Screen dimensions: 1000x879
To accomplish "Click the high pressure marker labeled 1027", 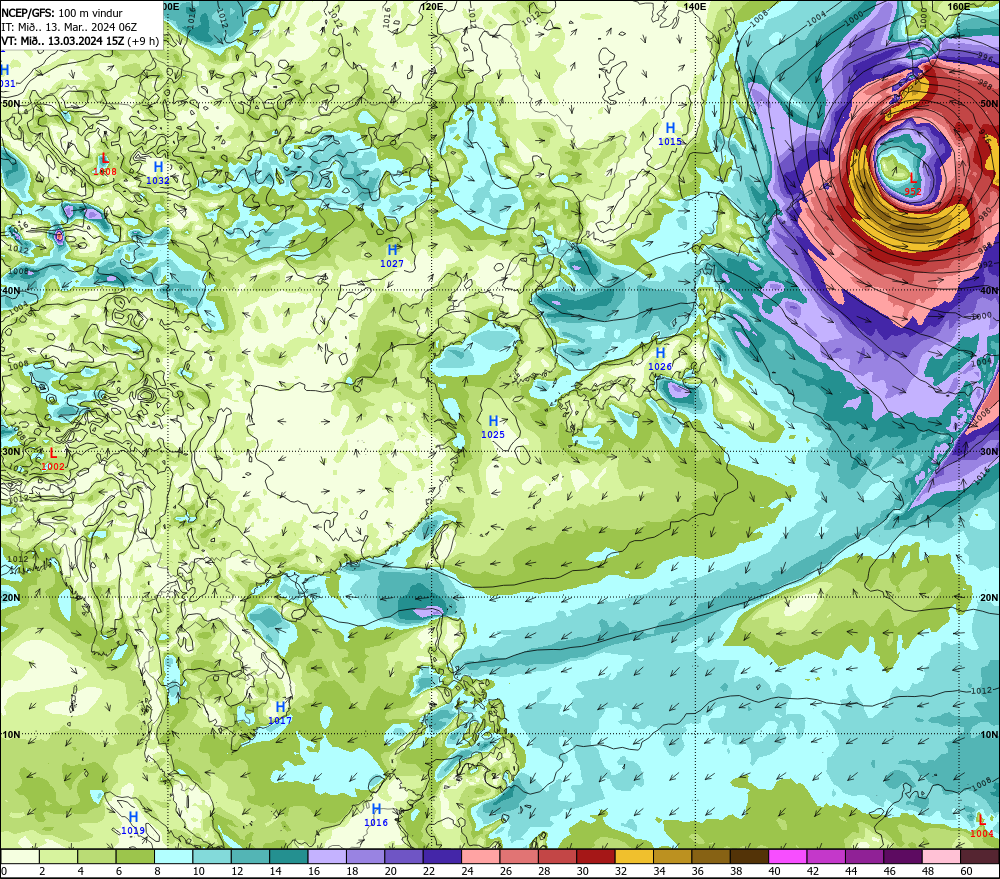I will 392,256.
